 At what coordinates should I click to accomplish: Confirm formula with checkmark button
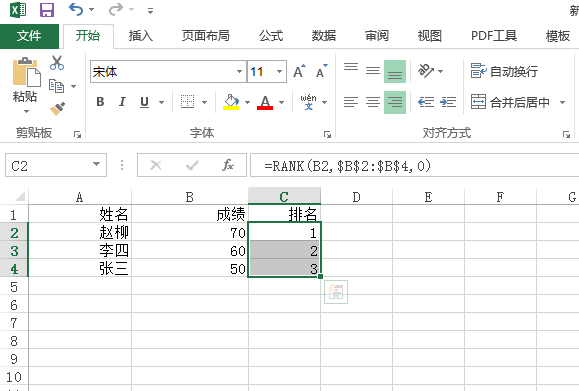pos(192,165)
